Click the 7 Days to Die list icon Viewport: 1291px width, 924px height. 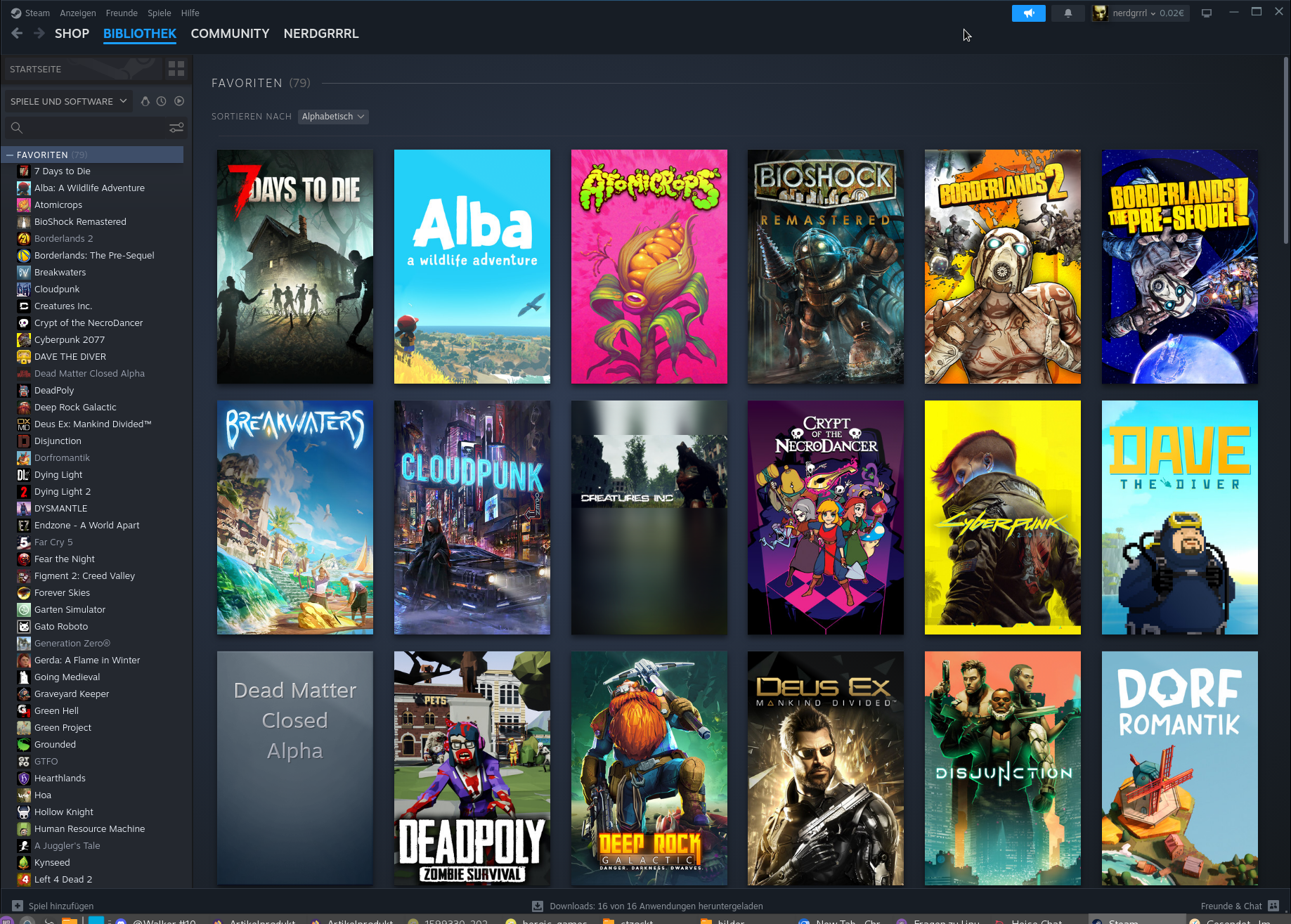24,171
